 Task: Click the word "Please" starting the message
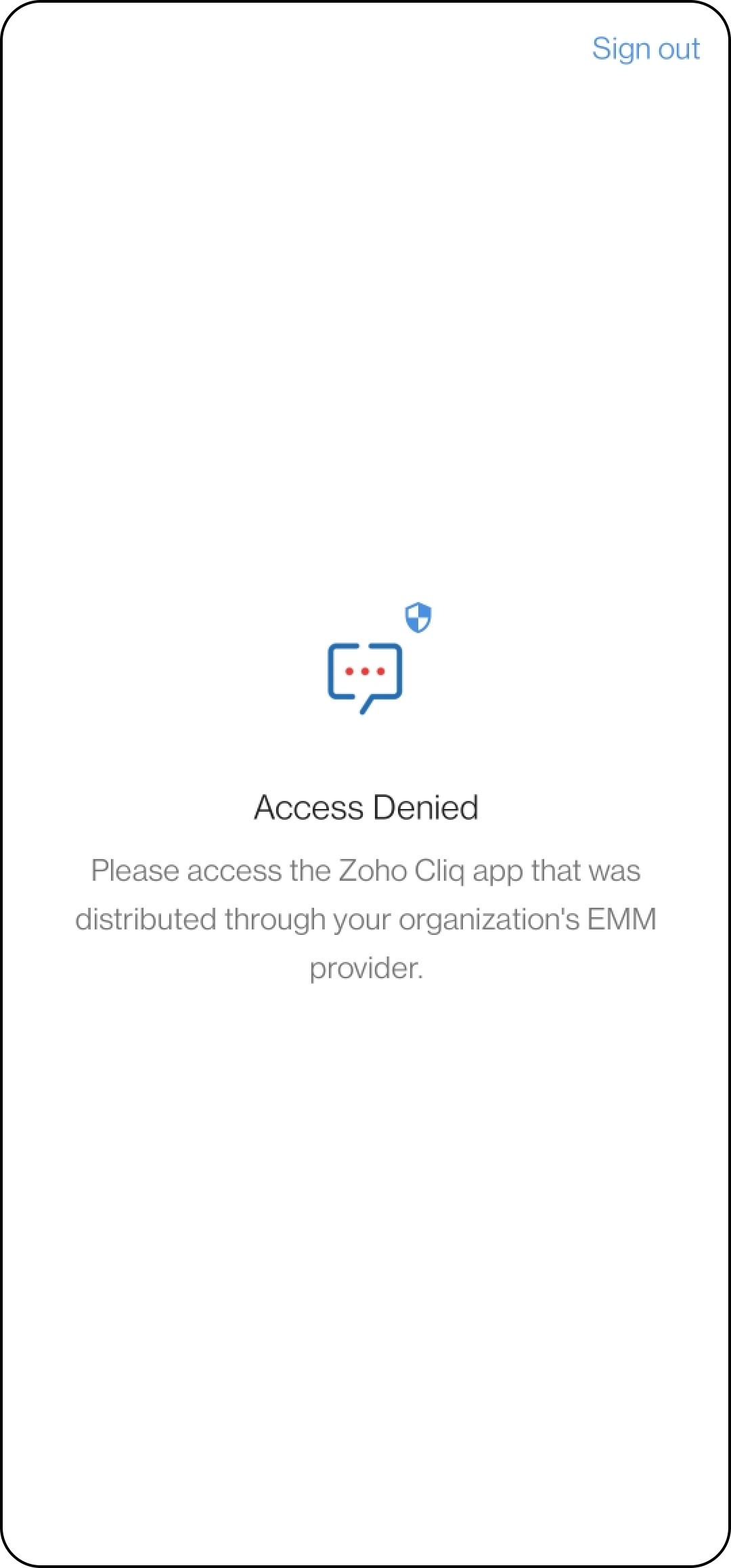click(135, 871)
